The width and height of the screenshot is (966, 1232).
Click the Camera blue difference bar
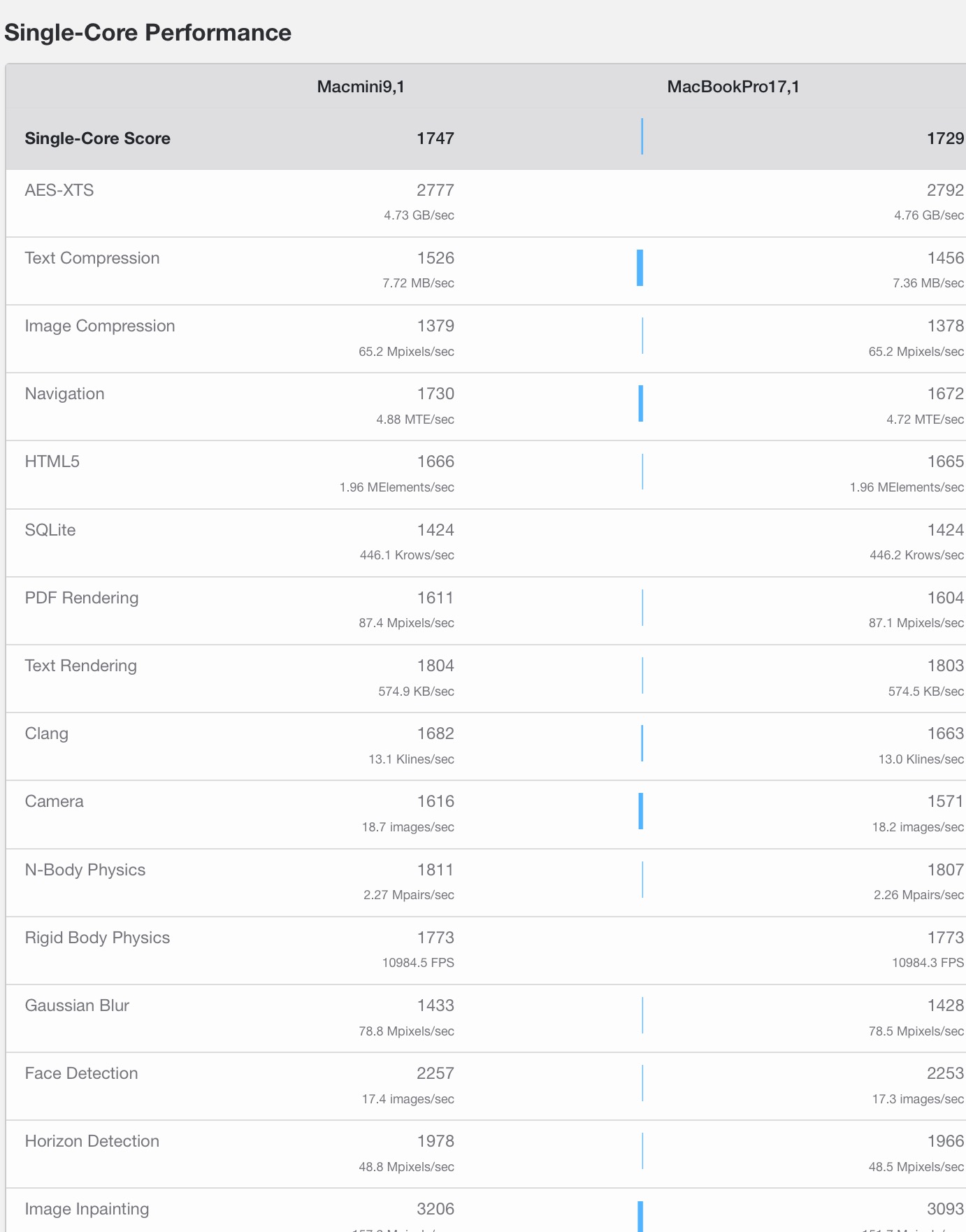(x=640, y=811)
